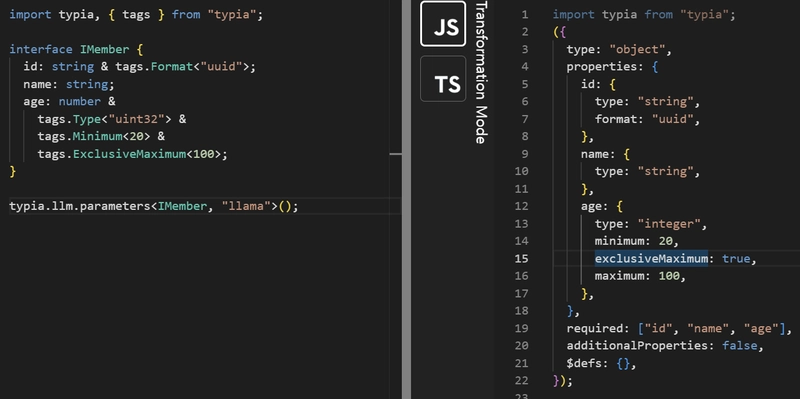
Task: Click 'additionalProperties: false' in output
Action: click(662, 346)
